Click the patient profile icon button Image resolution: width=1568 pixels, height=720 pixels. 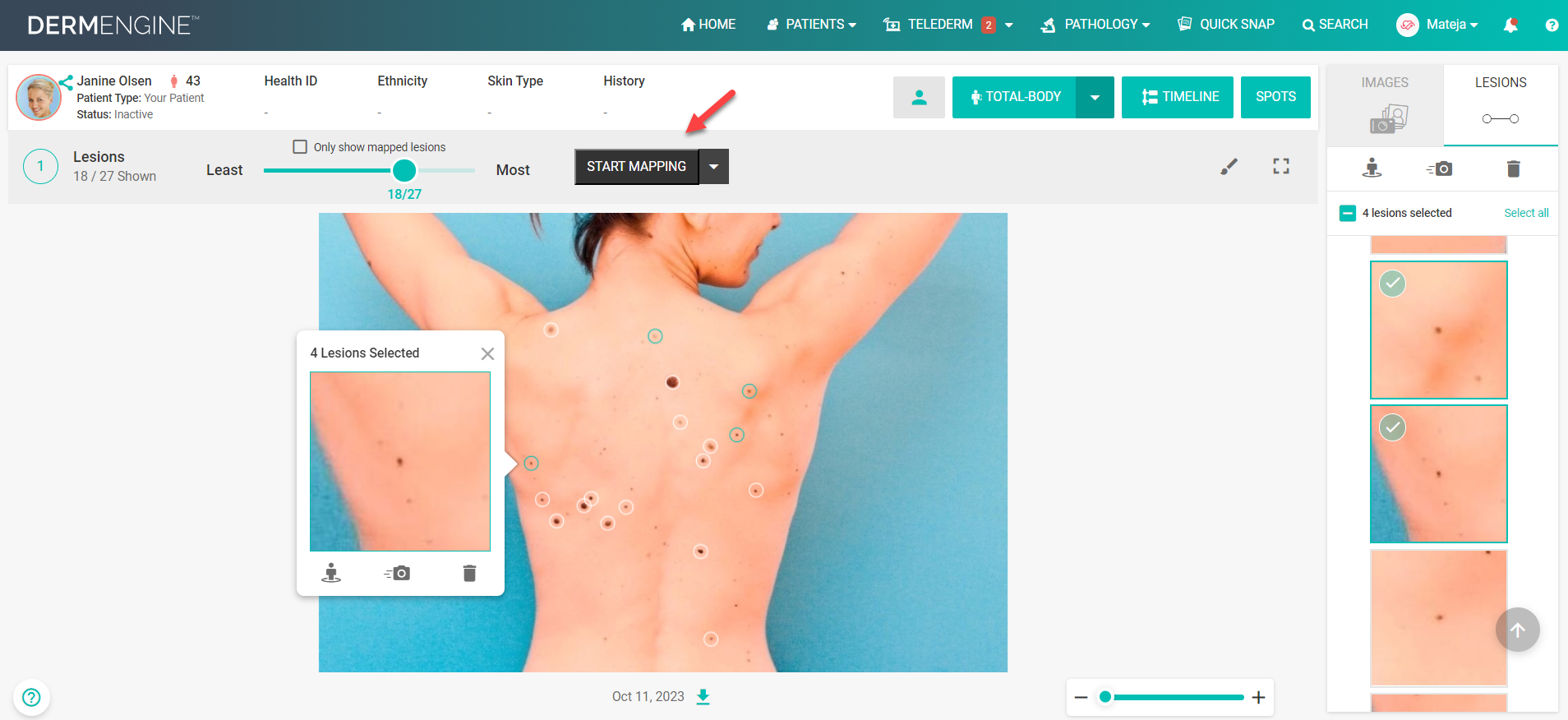click(x=919, y=97)
